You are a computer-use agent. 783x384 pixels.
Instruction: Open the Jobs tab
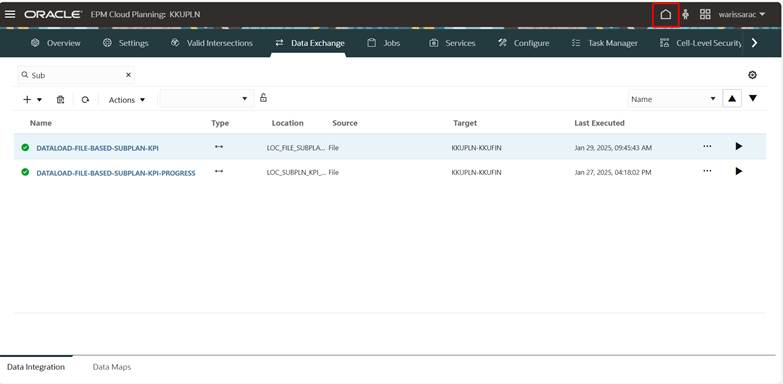[x=384, y=43]
